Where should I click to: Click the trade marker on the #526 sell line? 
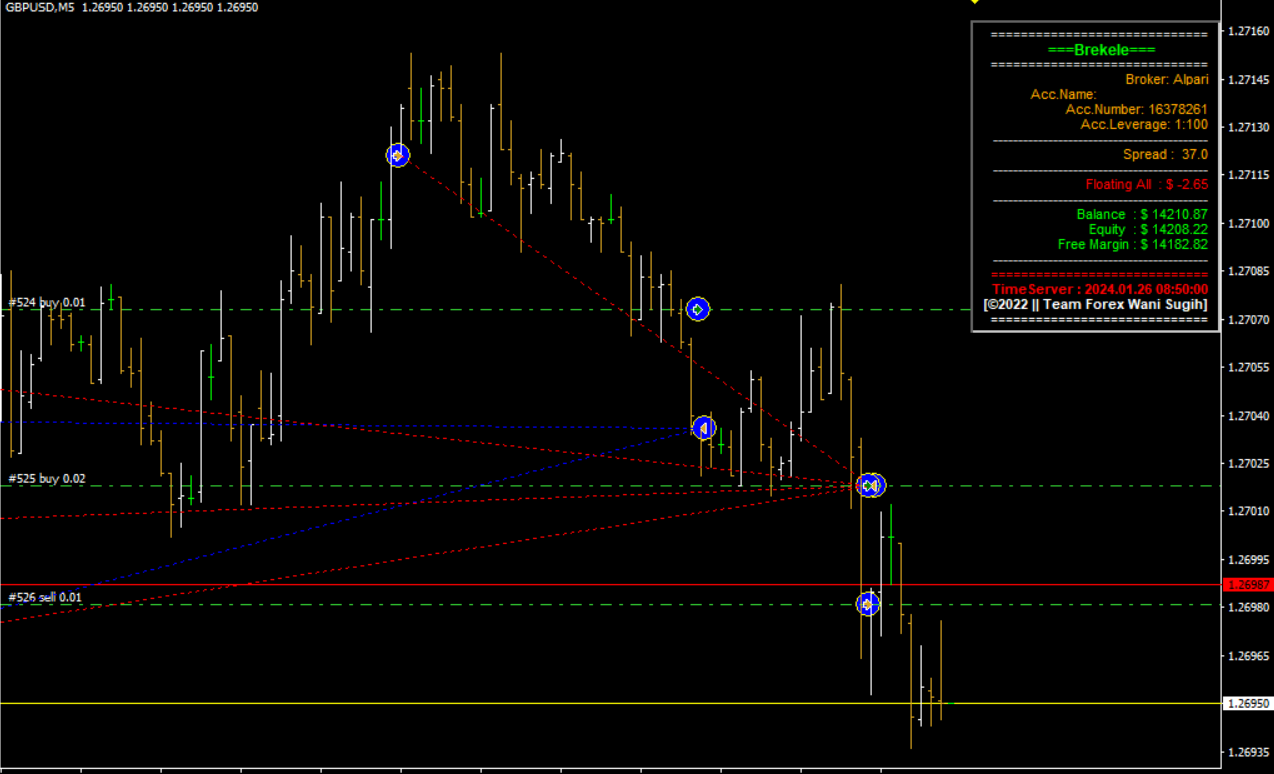[x=868, y=604]
